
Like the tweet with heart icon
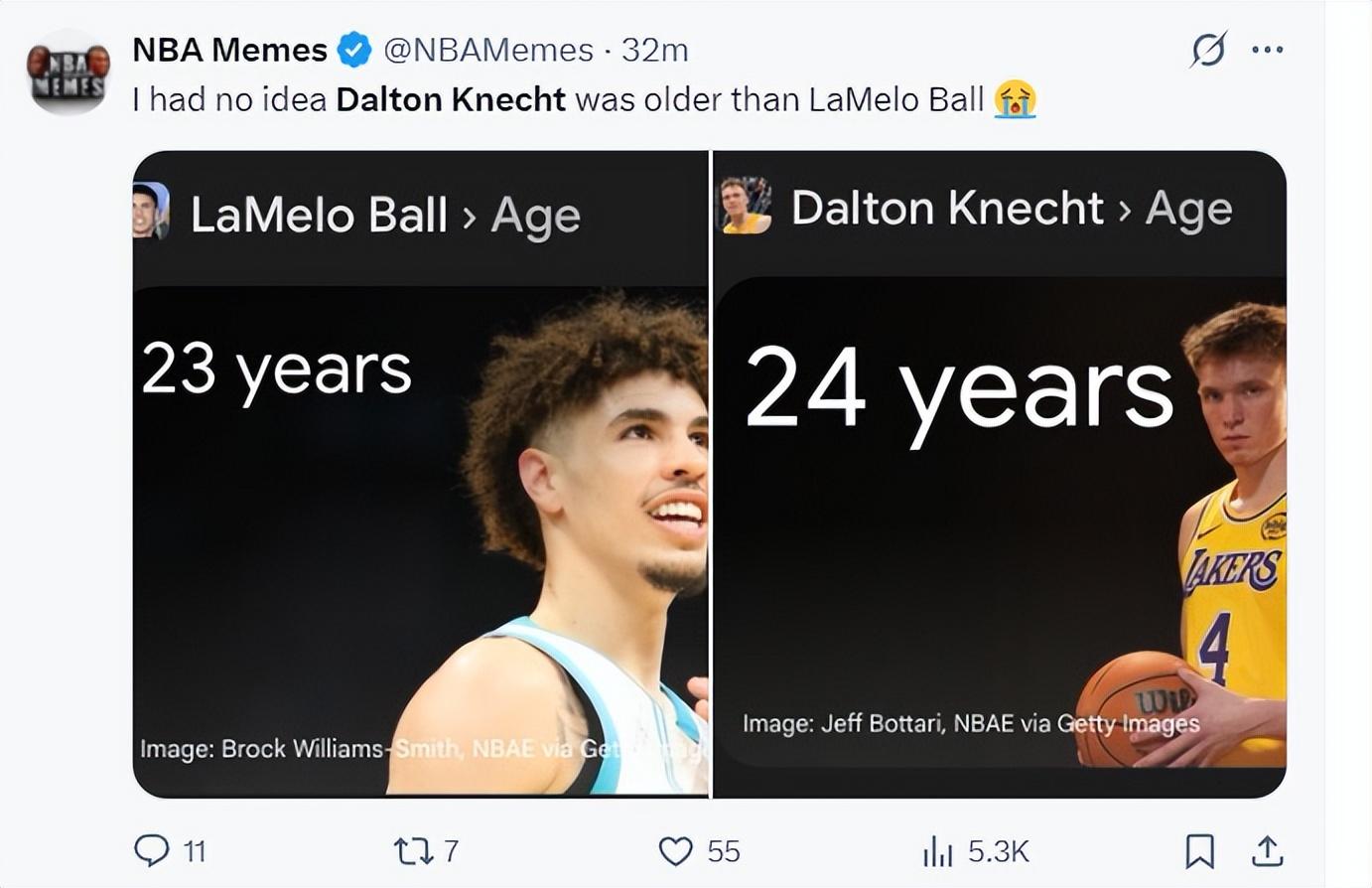(x=675, y=851)
